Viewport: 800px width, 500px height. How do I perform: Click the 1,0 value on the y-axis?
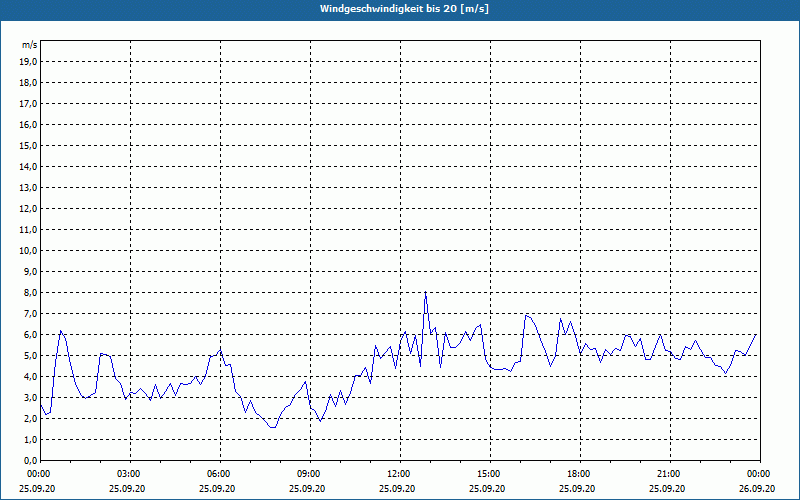pyautogui.click(x=29, y=439)
